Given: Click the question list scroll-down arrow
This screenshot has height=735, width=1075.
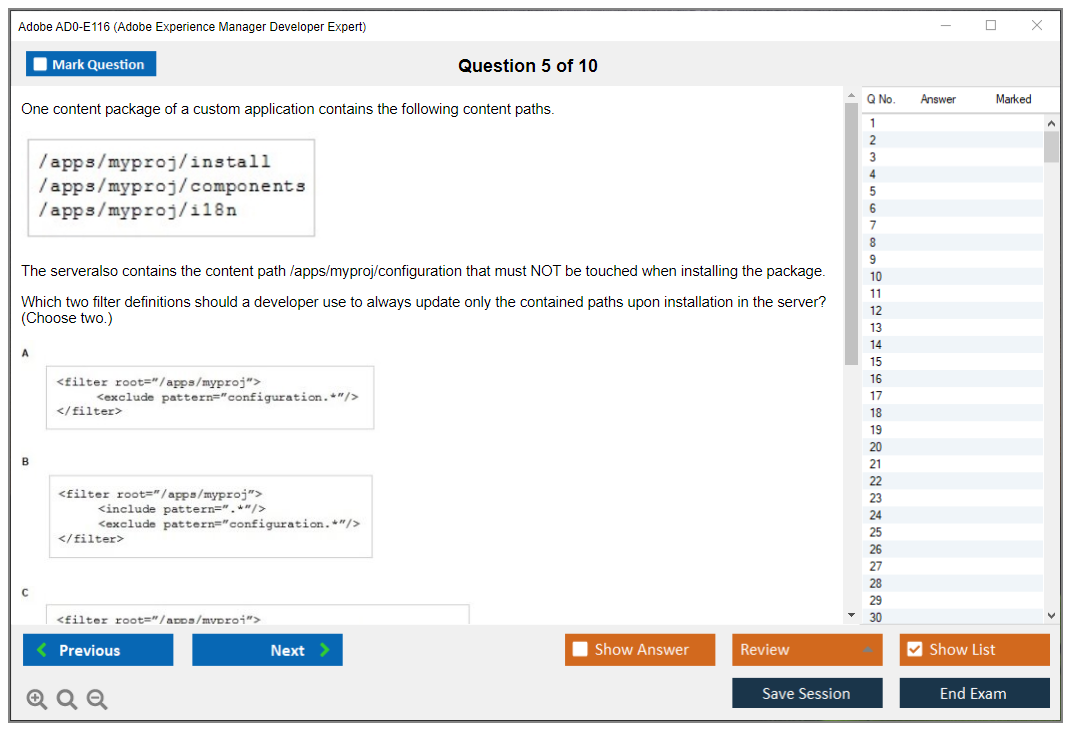Looking at the screenshot, I should point(1051,616).
